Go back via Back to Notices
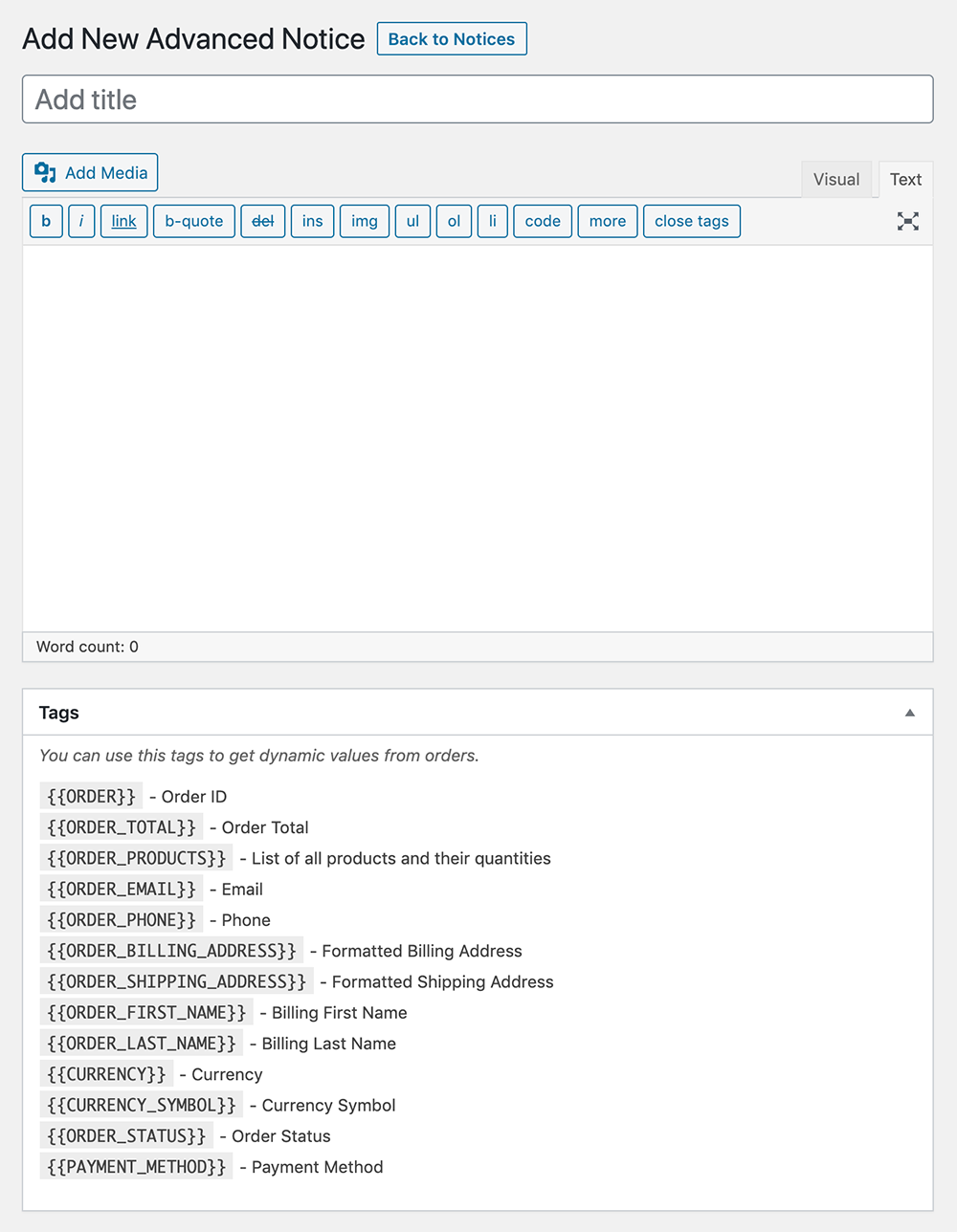This screenshot has height=1232, width=957. (452, 39)
